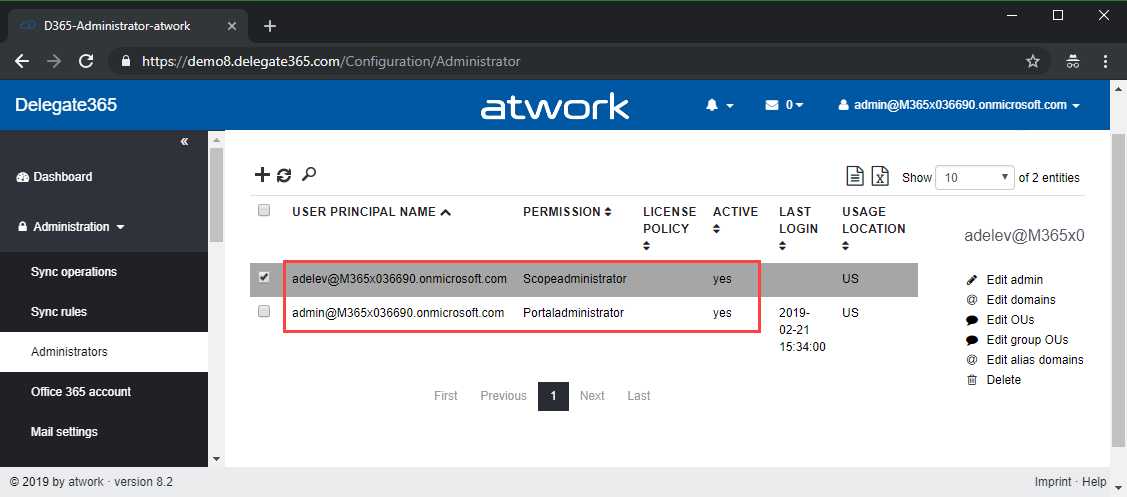This screenshot has width=1127, height=497.
Task: Open the Show entries count dropdown
Action: click(x=974, y=178)
